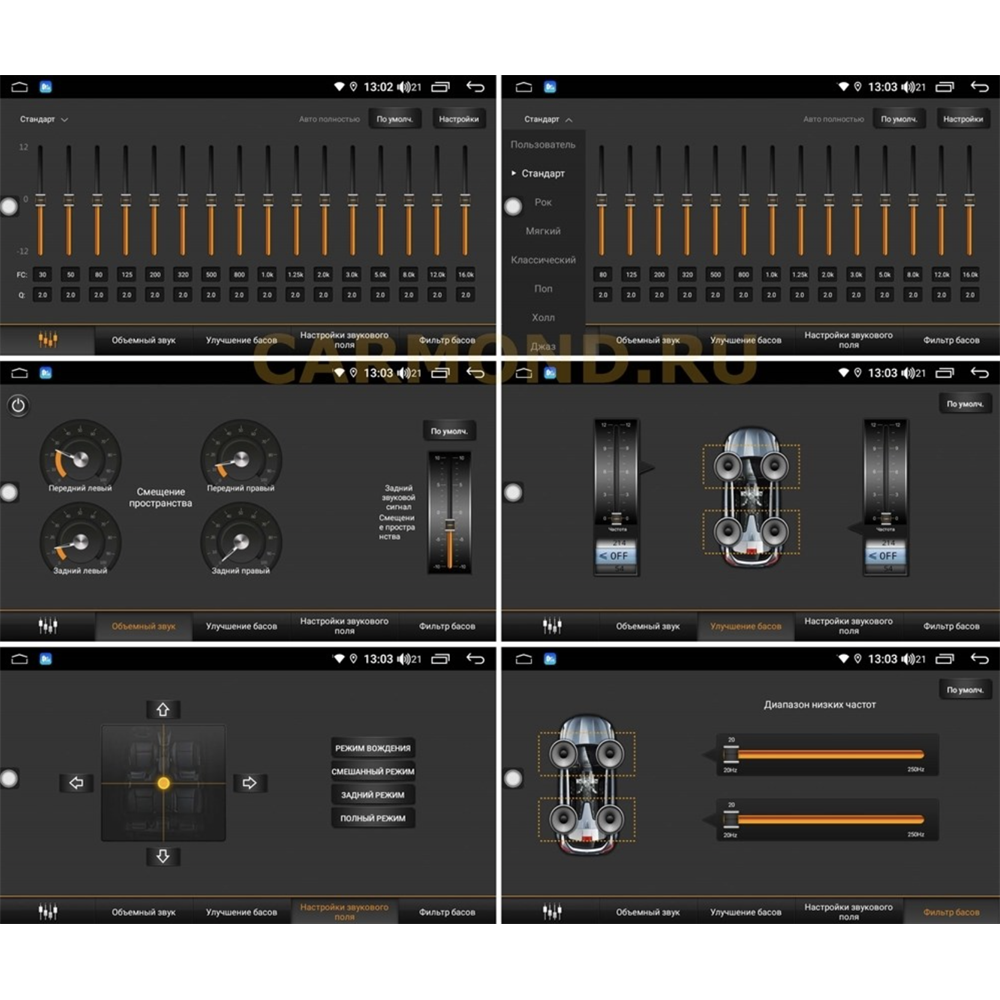Choose Классический preset from the list
The width and height of the screenshot is (1000, 1000).
pos(543,260)
